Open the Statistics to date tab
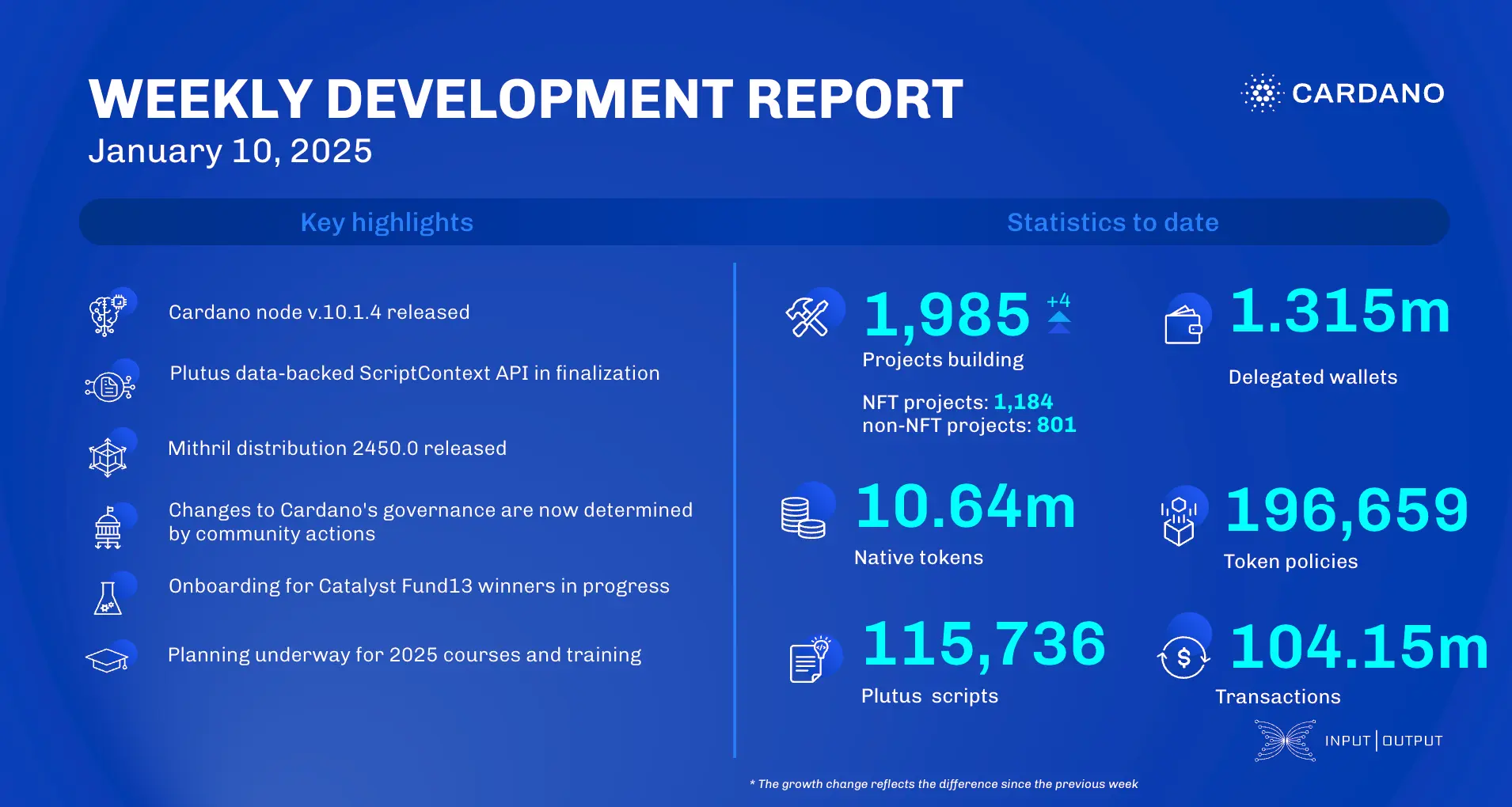 click(x=1111, y=222)
